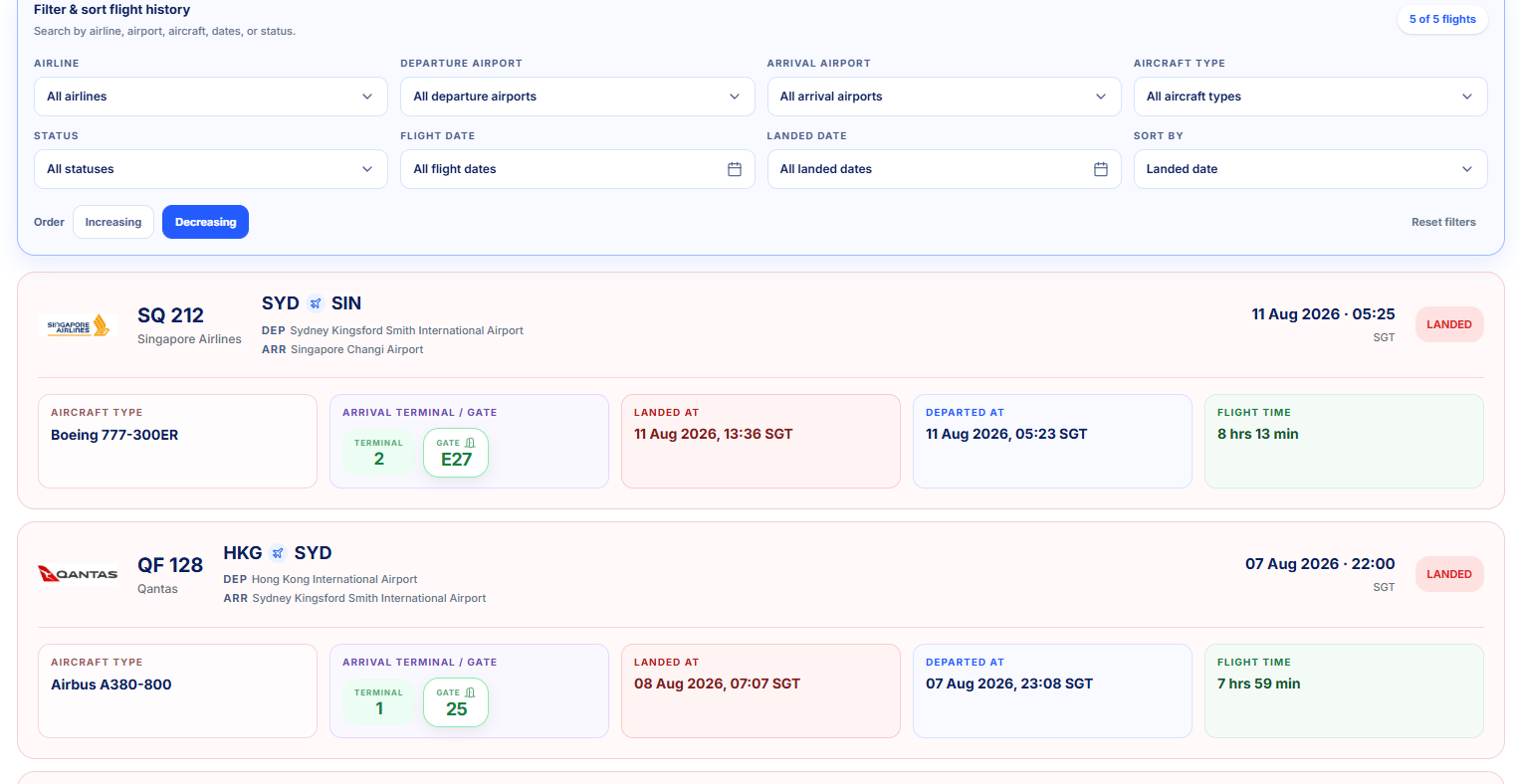Click Reset filters
The image size is (1520, 784).
click(x=1443, y=222)
